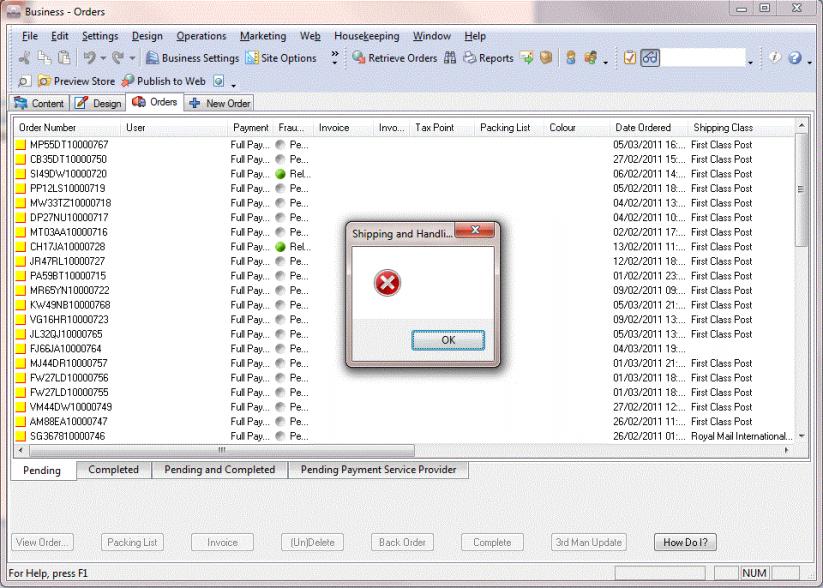Click the binoculars search icon
823x588 pixels.
coord(449,58)
